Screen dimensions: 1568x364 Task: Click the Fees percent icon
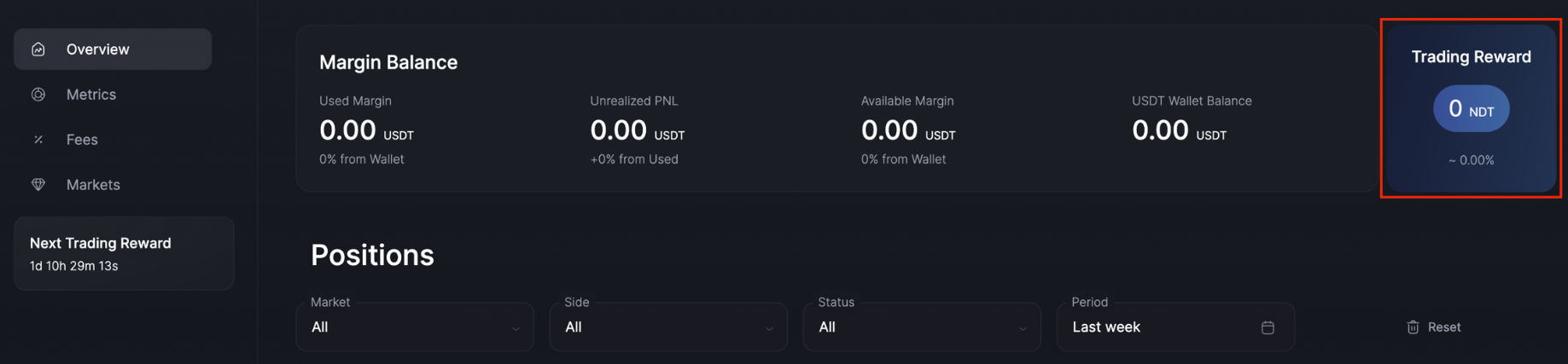(38, 140)
